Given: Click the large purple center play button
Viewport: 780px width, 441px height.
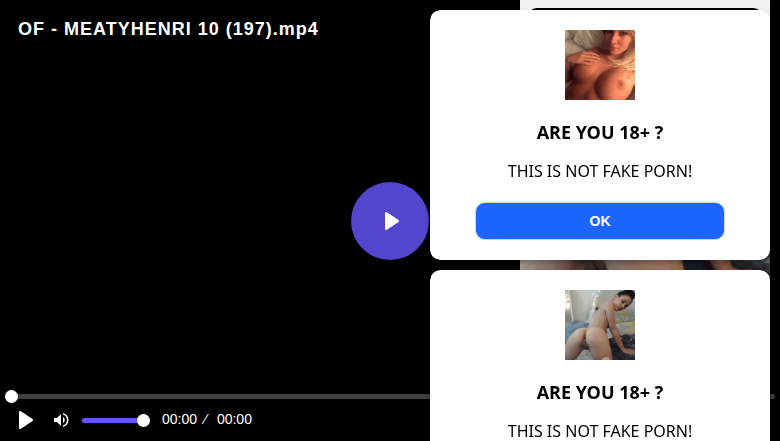Looking at the screenshot, I should point(390,221).
